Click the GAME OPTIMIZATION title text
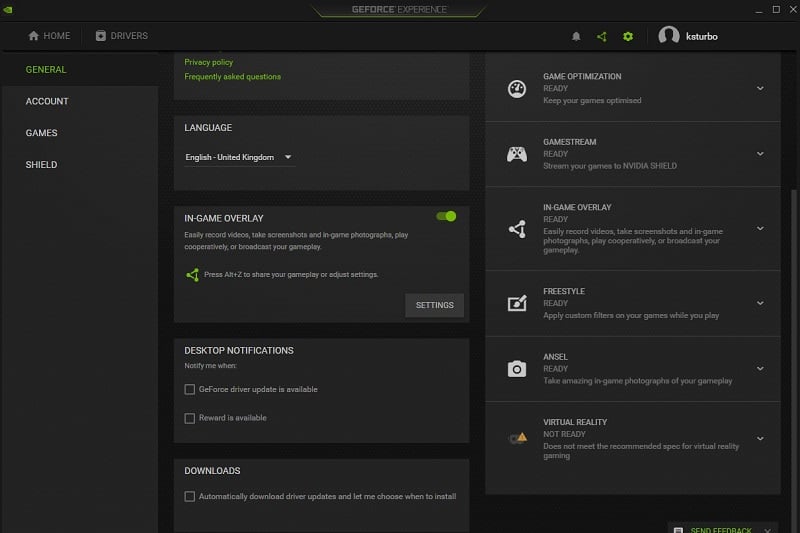This screenshot has width=800, height=533. (582, 77)
